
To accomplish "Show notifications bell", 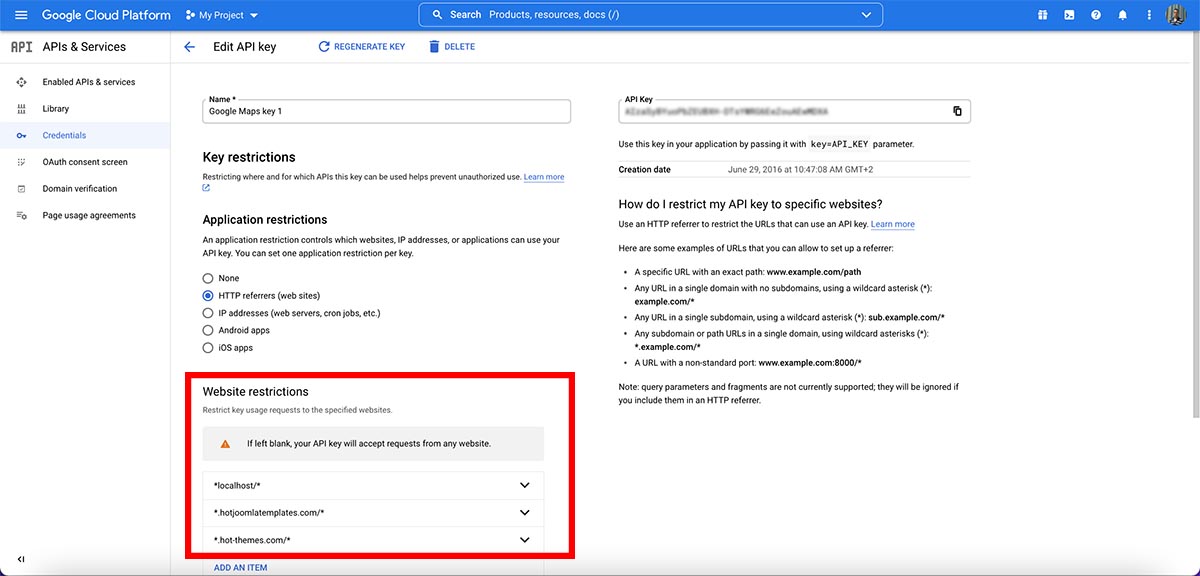I will point(1123,15).
